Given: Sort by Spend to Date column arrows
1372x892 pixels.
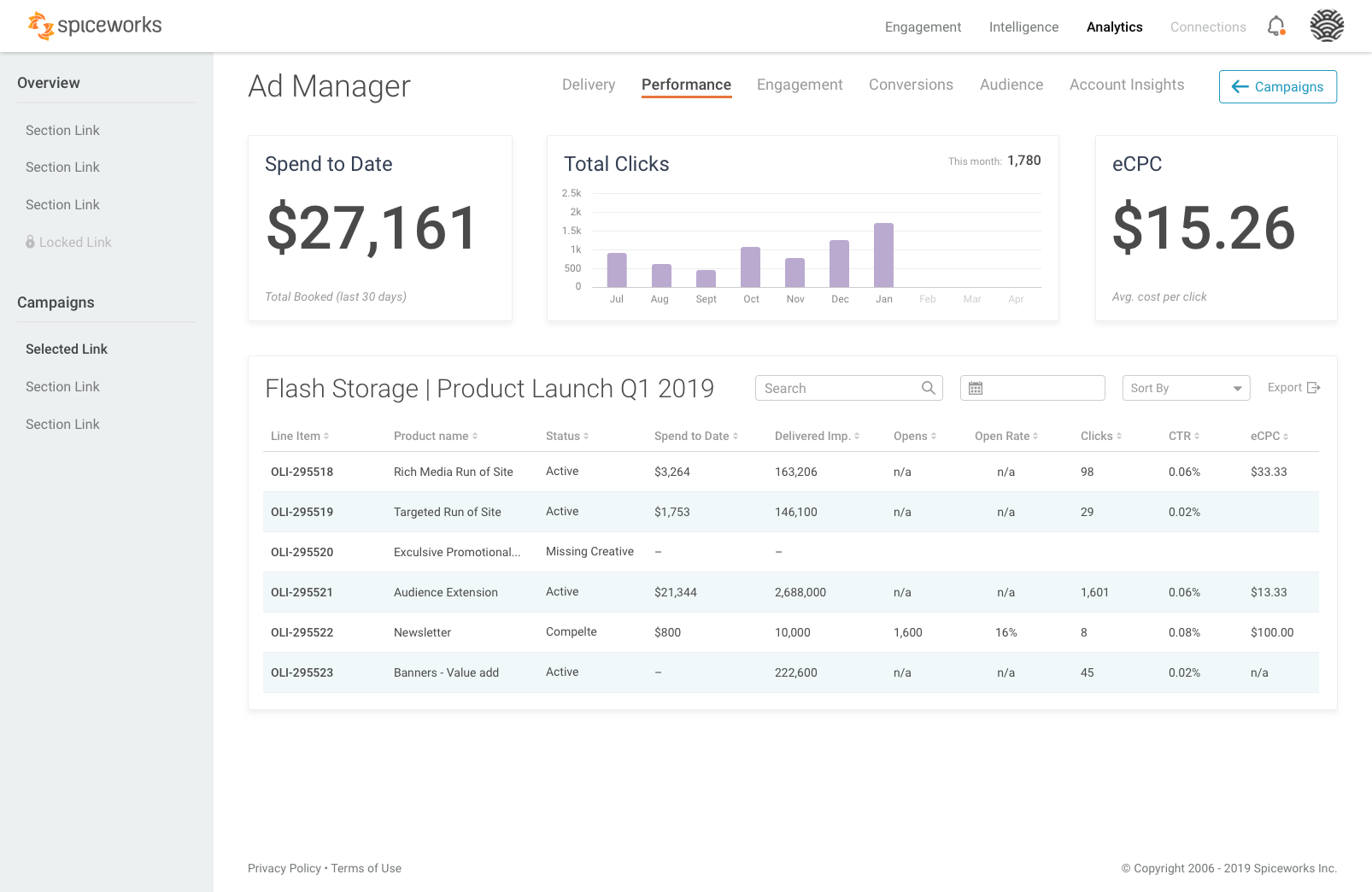Looking at the screenshot, I should [736, 436].
